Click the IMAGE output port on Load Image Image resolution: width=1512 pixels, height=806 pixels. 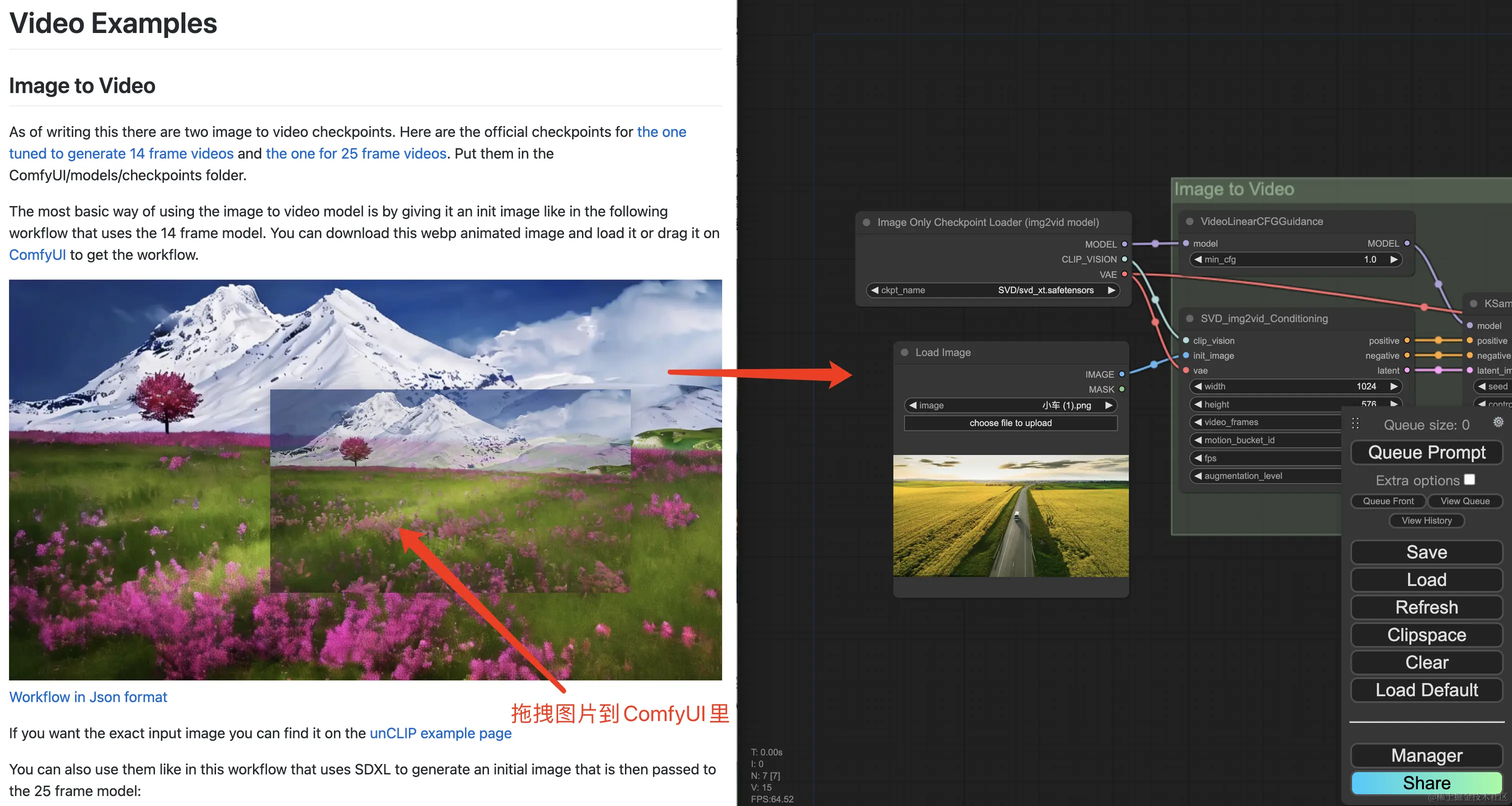(x=1121, y=374)
